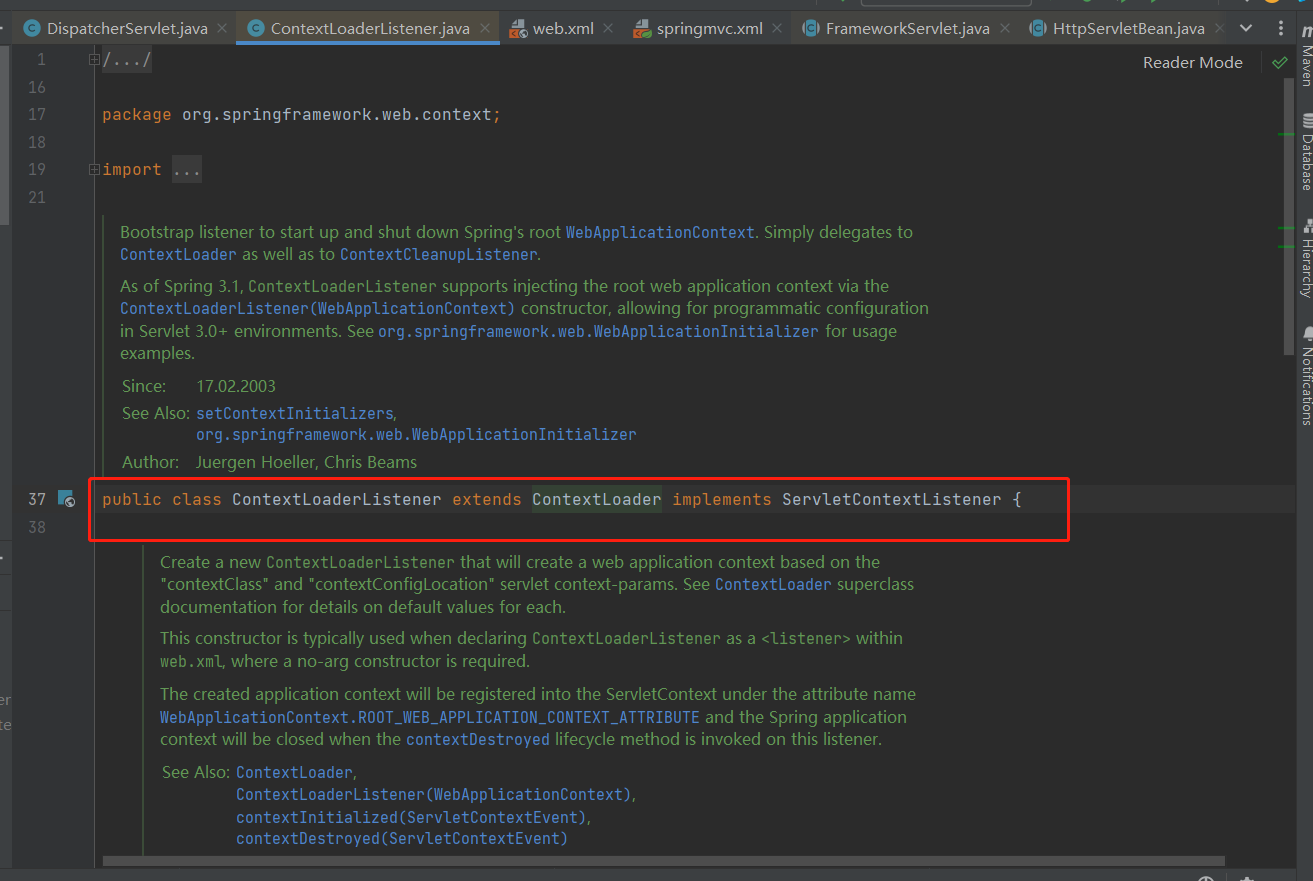Switch to the springmvc.xml tab
Screen dimensions: 1313x881
(709, 29)
